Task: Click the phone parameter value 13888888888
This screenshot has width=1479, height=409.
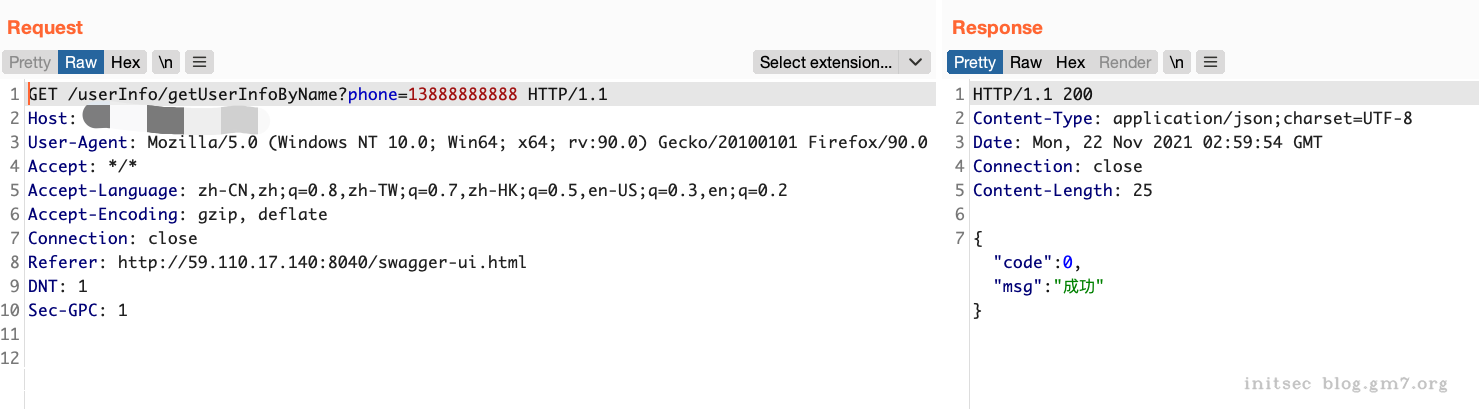Action: 463,94
